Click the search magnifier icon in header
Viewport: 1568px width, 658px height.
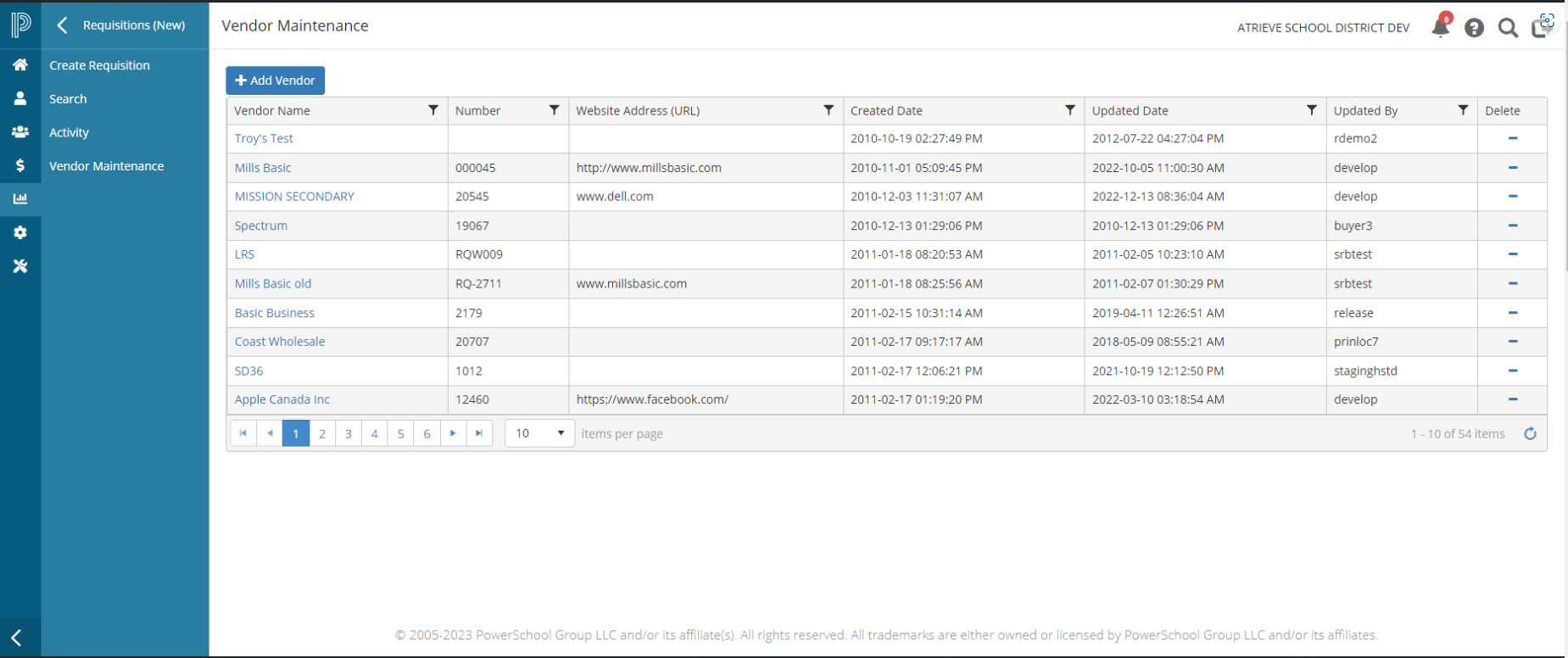1508,28
